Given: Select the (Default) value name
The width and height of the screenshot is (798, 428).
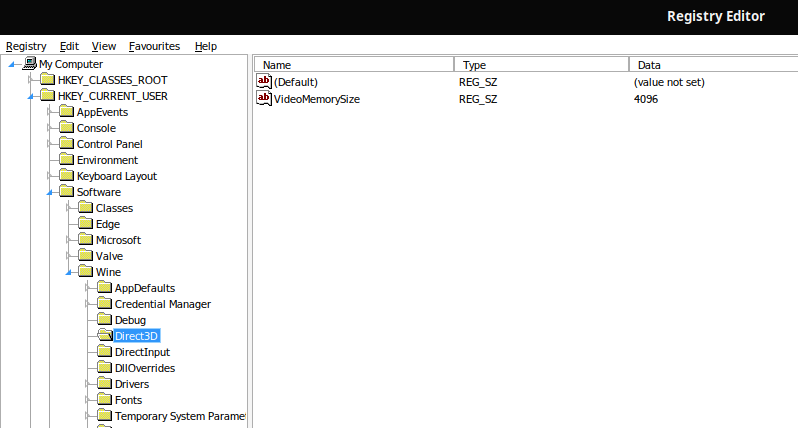Looking at the screenshot, I should (296, 82).
